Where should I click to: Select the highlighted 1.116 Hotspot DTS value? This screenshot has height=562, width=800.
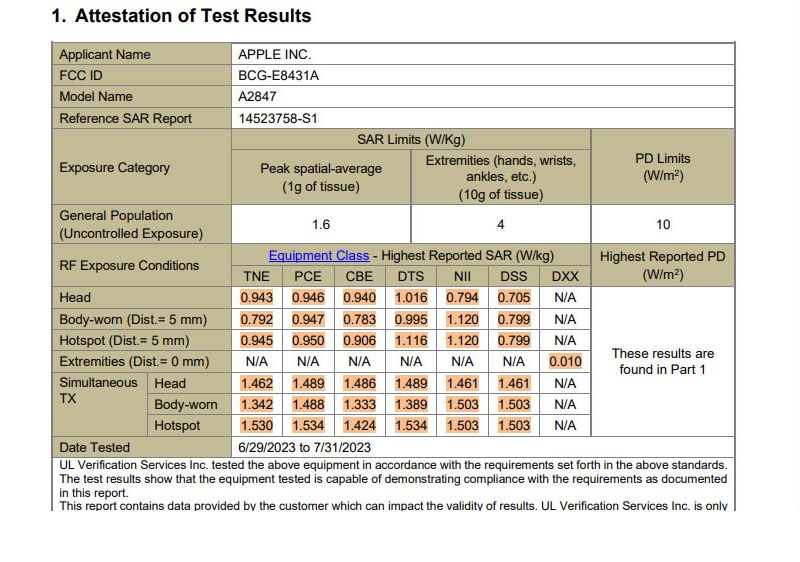(411, 340)
